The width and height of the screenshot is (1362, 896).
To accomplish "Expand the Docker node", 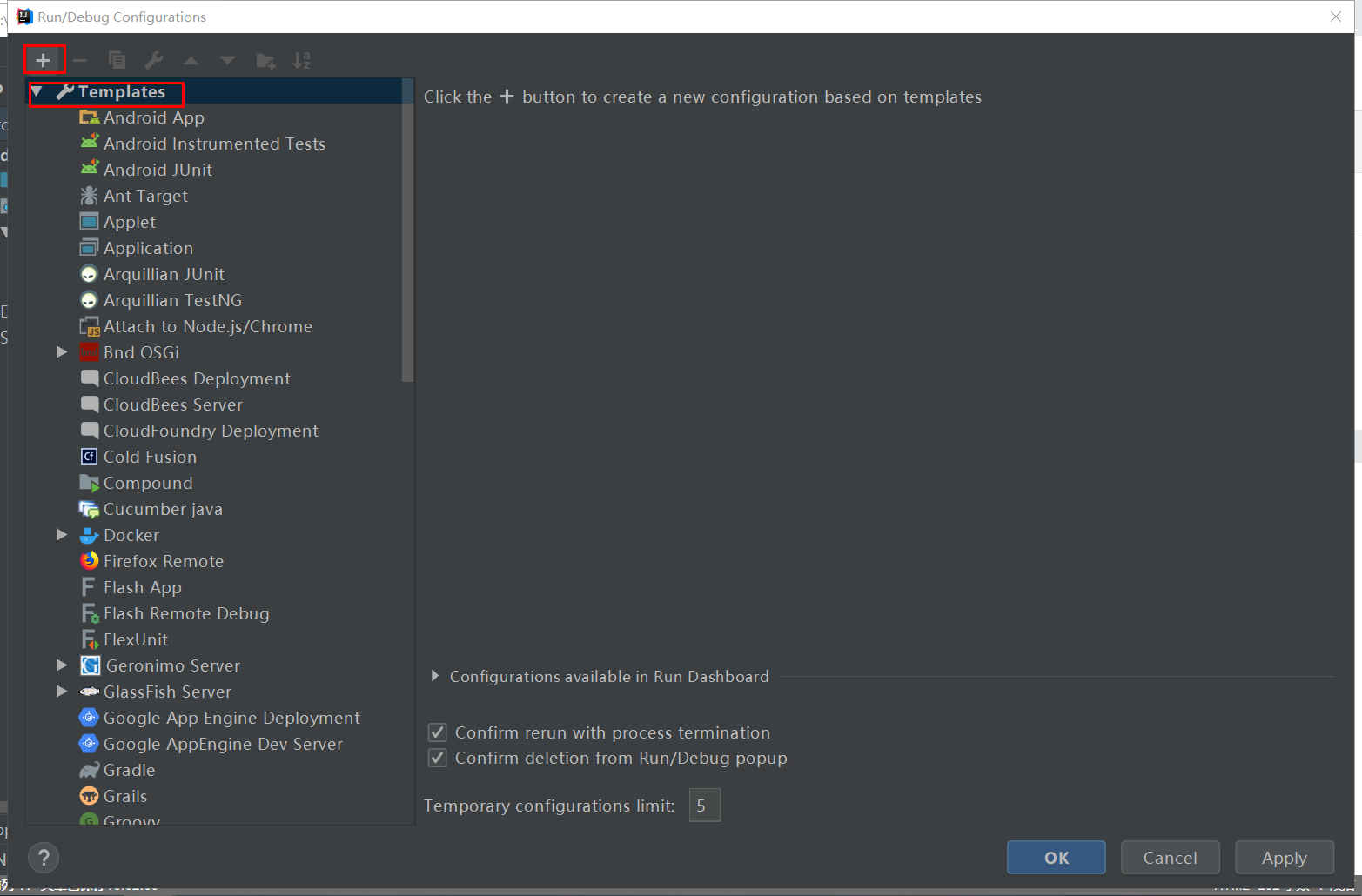I will point(62,535).
